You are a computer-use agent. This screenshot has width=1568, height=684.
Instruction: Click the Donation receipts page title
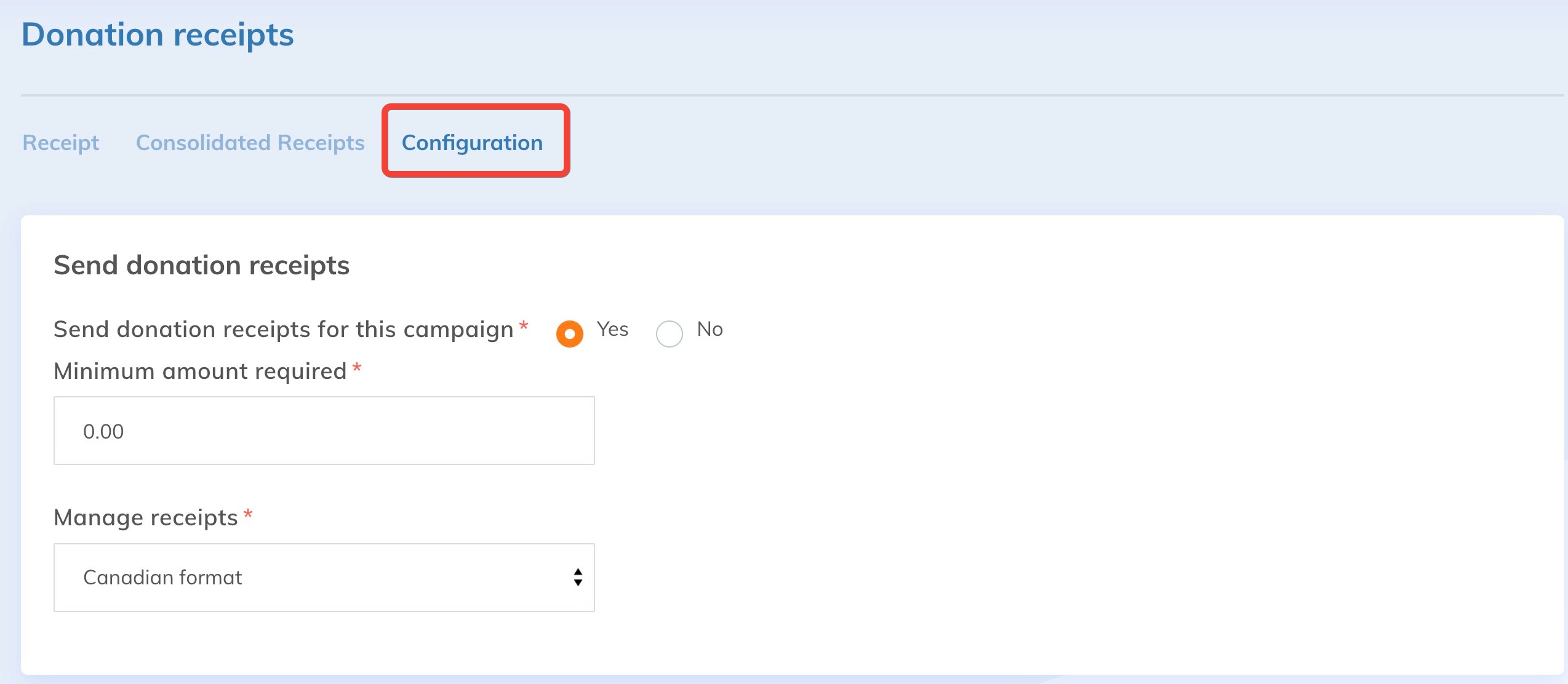[x=158, y=34]
